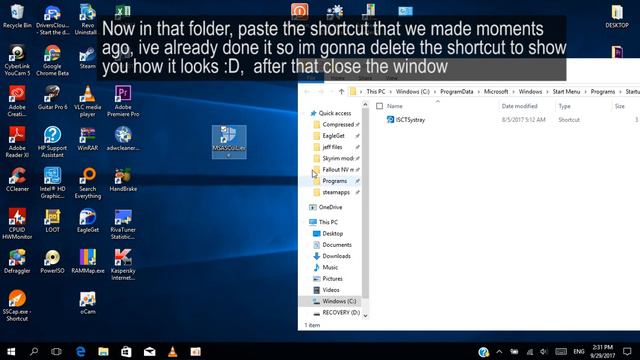The width and height of the screenshot is (640, 360).
Task: Jump to ProgramData in address path
Action: point(457,92)
